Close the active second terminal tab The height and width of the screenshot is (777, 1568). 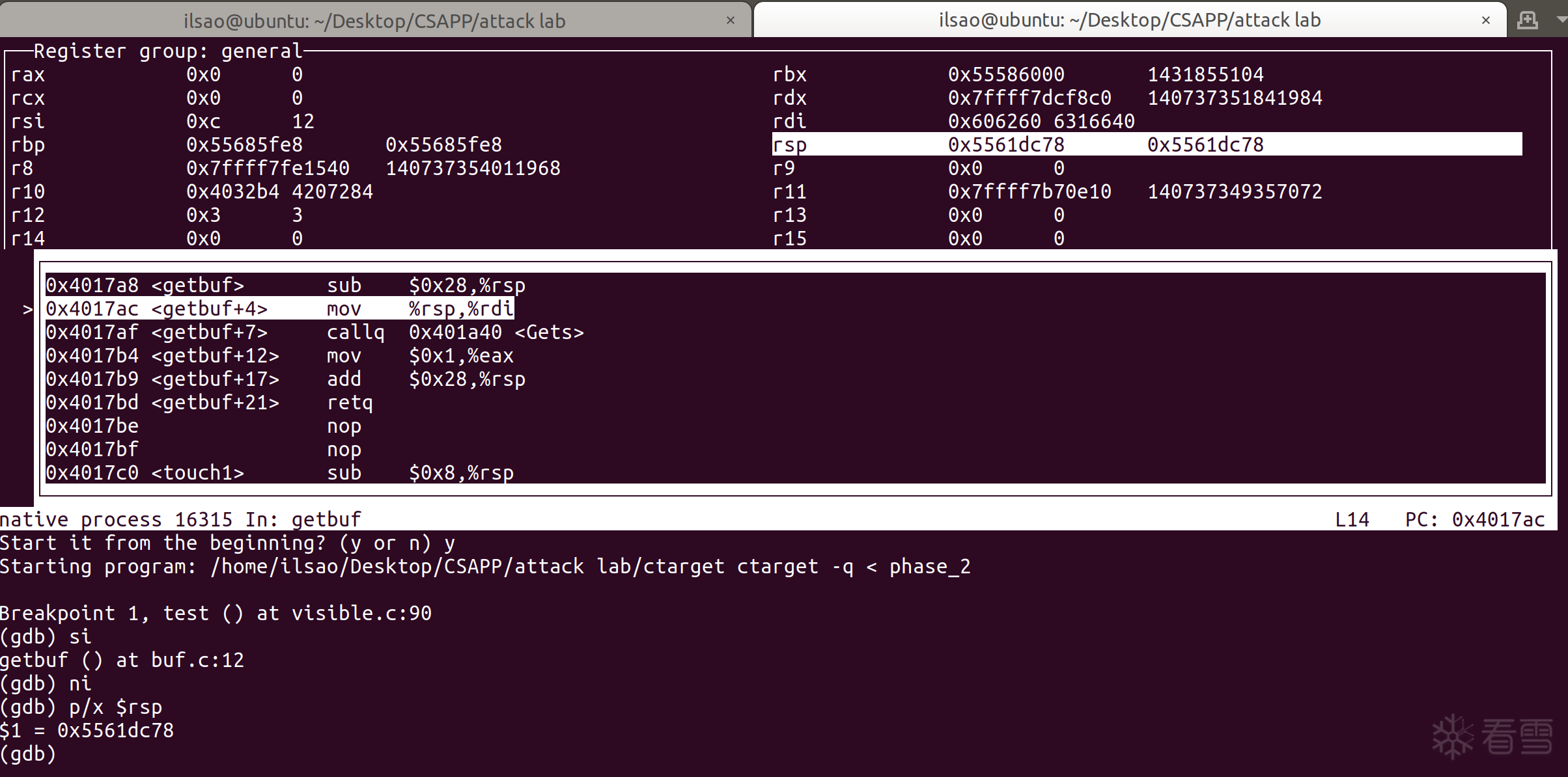(1486, 20)
